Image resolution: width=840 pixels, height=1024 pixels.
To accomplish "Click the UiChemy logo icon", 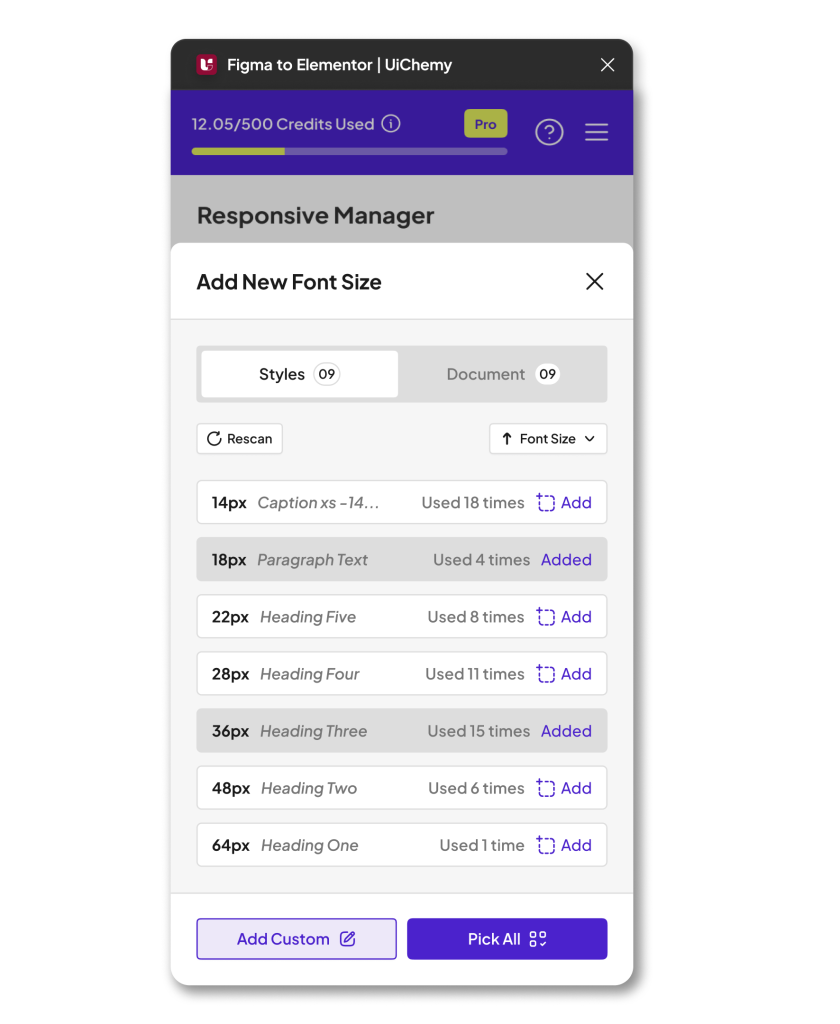I will point(206,65).
